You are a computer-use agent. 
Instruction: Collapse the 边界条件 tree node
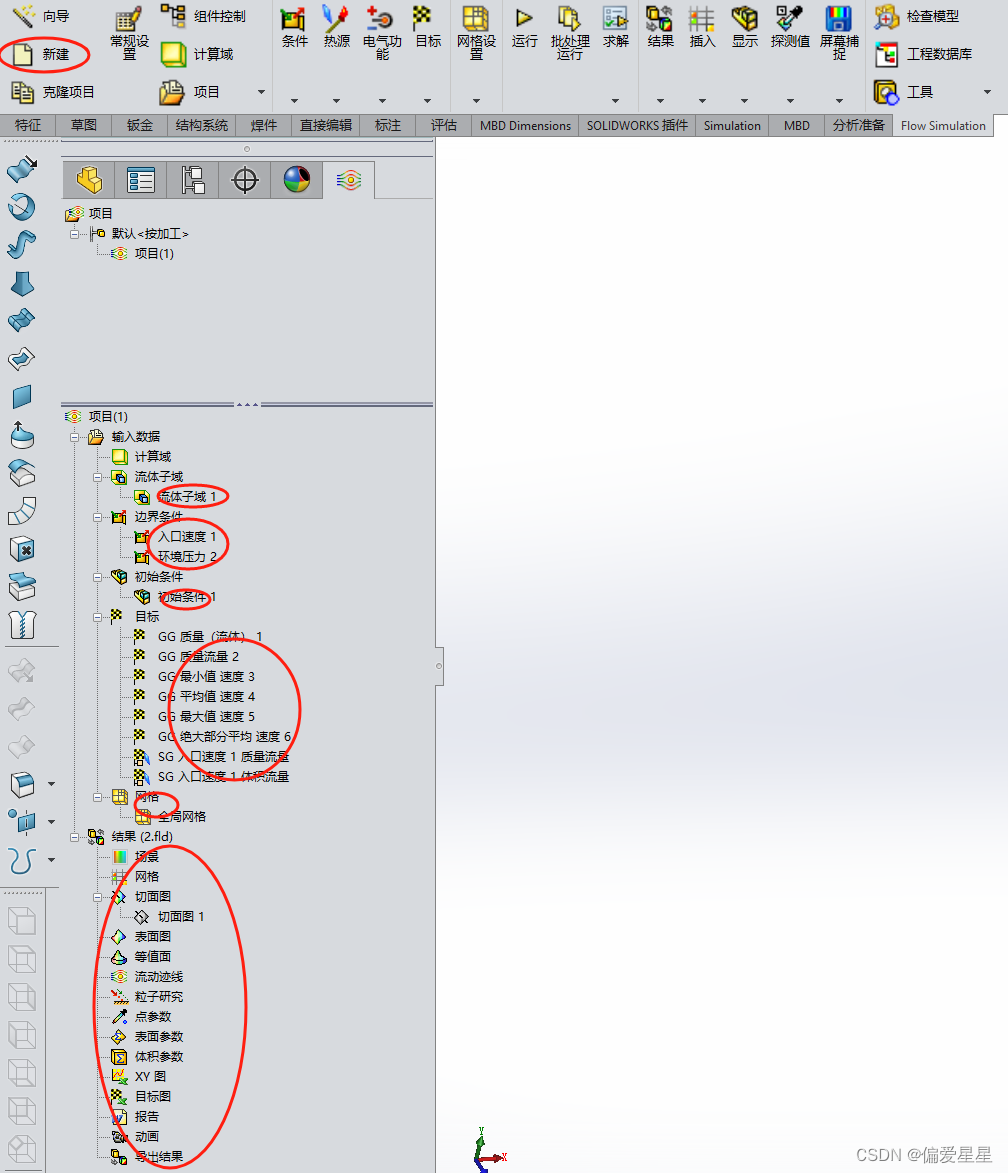[x=97, y=517]
